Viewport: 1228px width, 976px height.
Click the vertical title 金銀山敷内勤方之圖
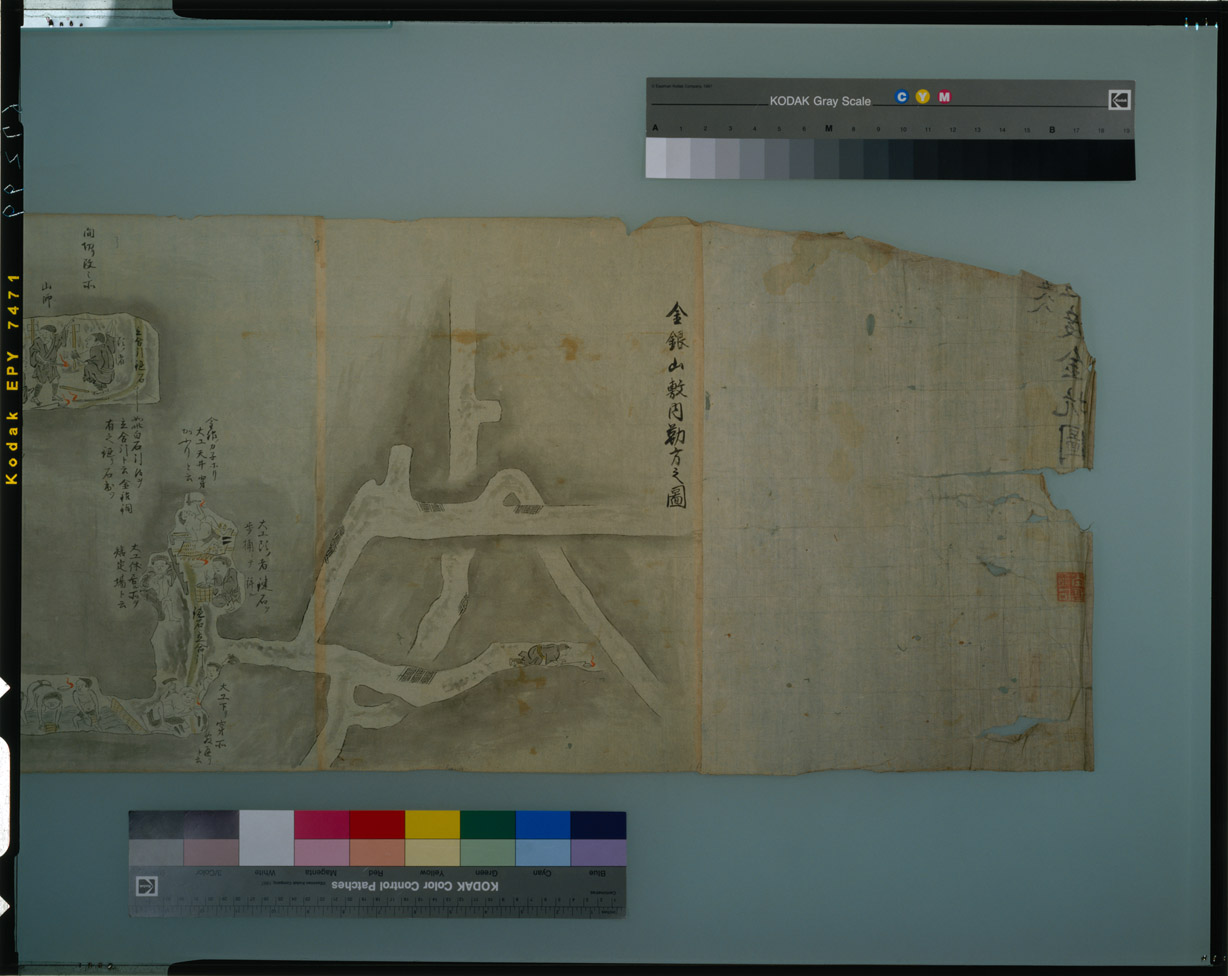tap(677, 405)
